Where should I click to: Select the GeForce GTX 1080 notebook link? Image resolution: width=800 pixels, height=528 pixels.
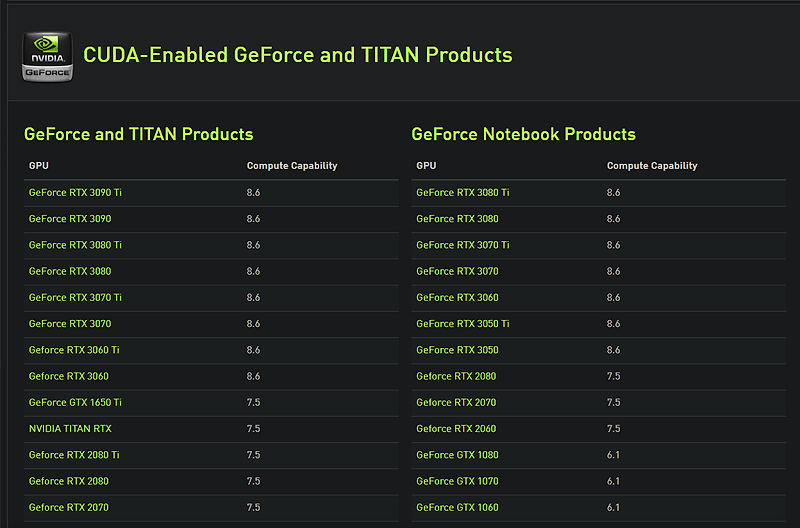[x=457, y=455]
